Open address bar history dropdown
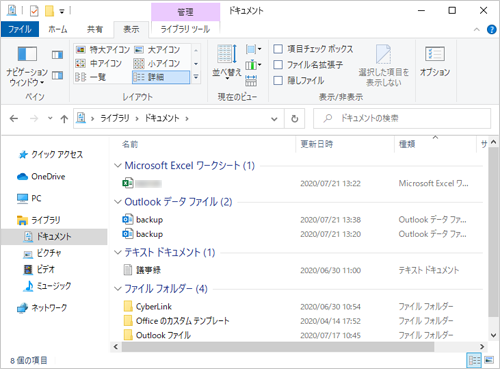This screenshot has width=500, height=369. click(x=274, y=119)
